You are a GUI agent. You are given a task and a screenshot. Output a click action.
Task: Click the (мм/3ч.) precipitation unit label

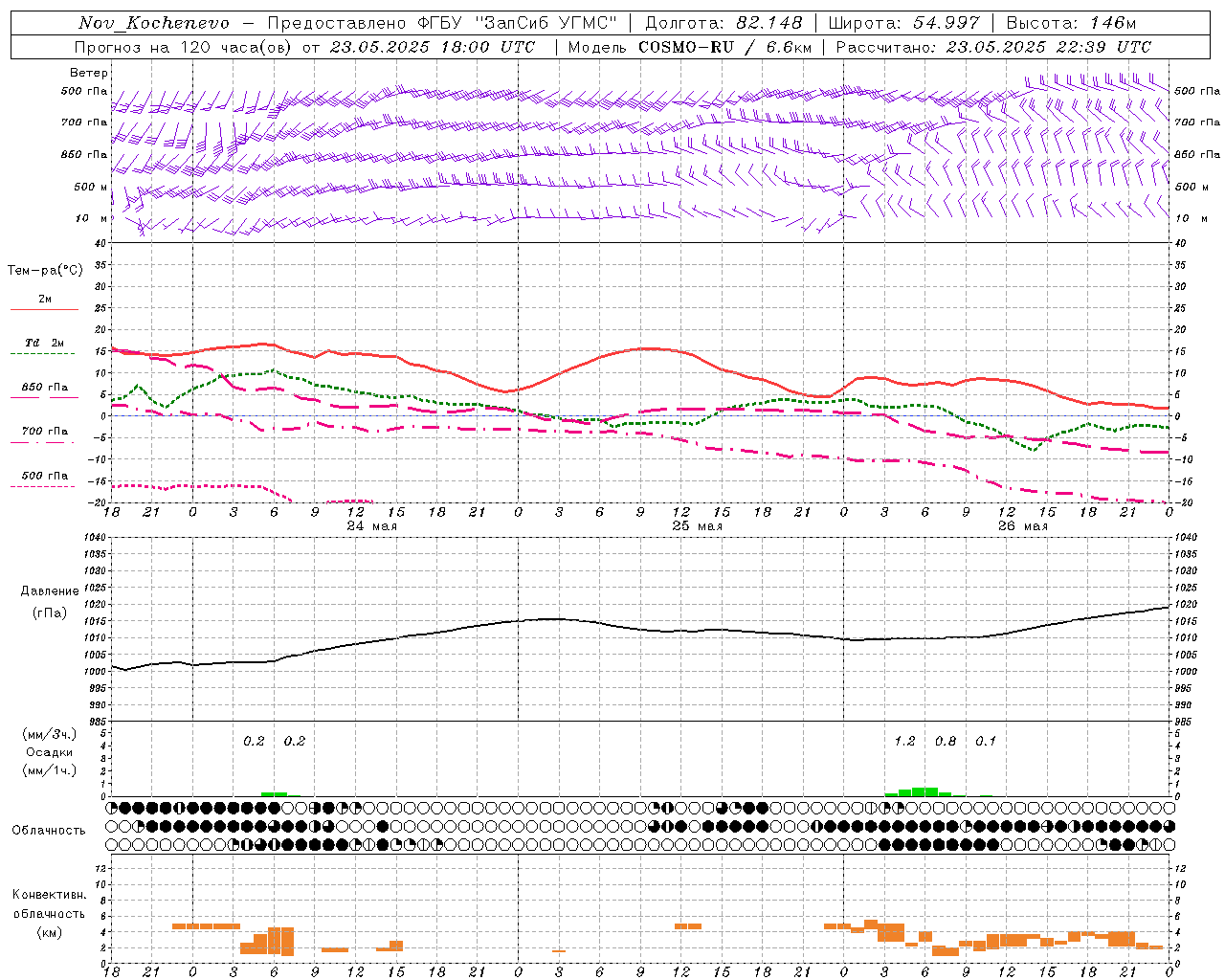pyautogui.click(x=50, y=735)
